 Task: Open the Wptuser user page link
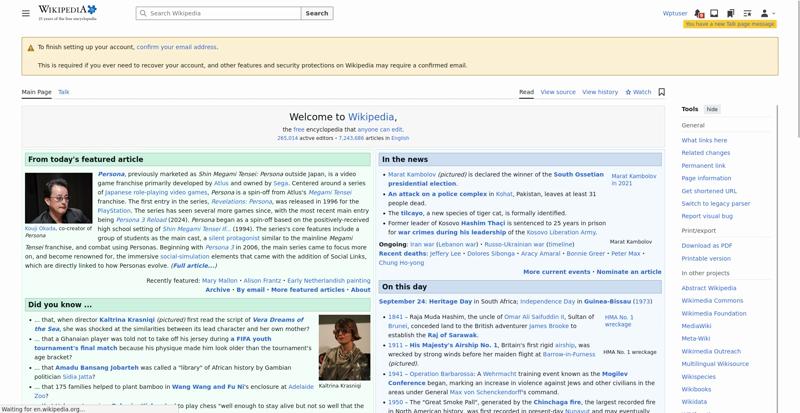[x=675, y=13]
